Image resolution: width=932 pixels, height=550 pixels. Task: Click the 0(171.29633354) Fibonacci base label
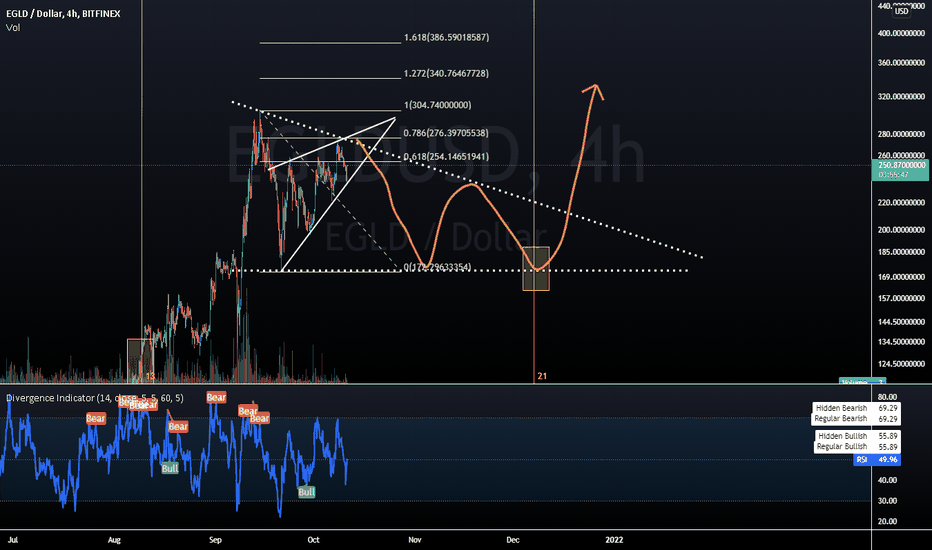coord(437,268)
